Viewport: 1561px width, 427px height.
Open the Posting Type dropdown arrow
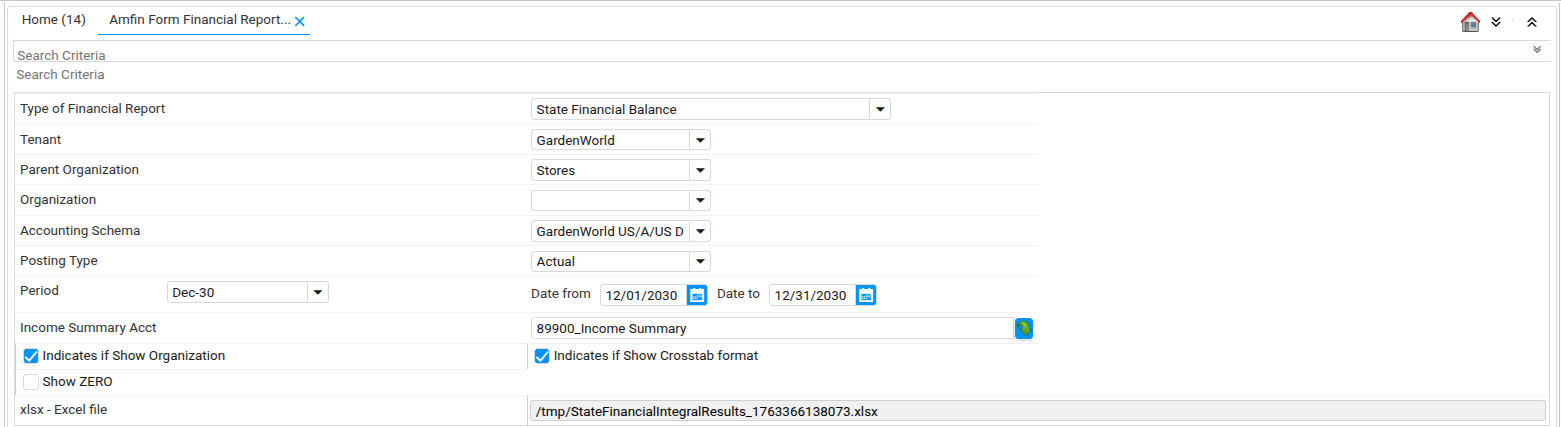[700, 261]
